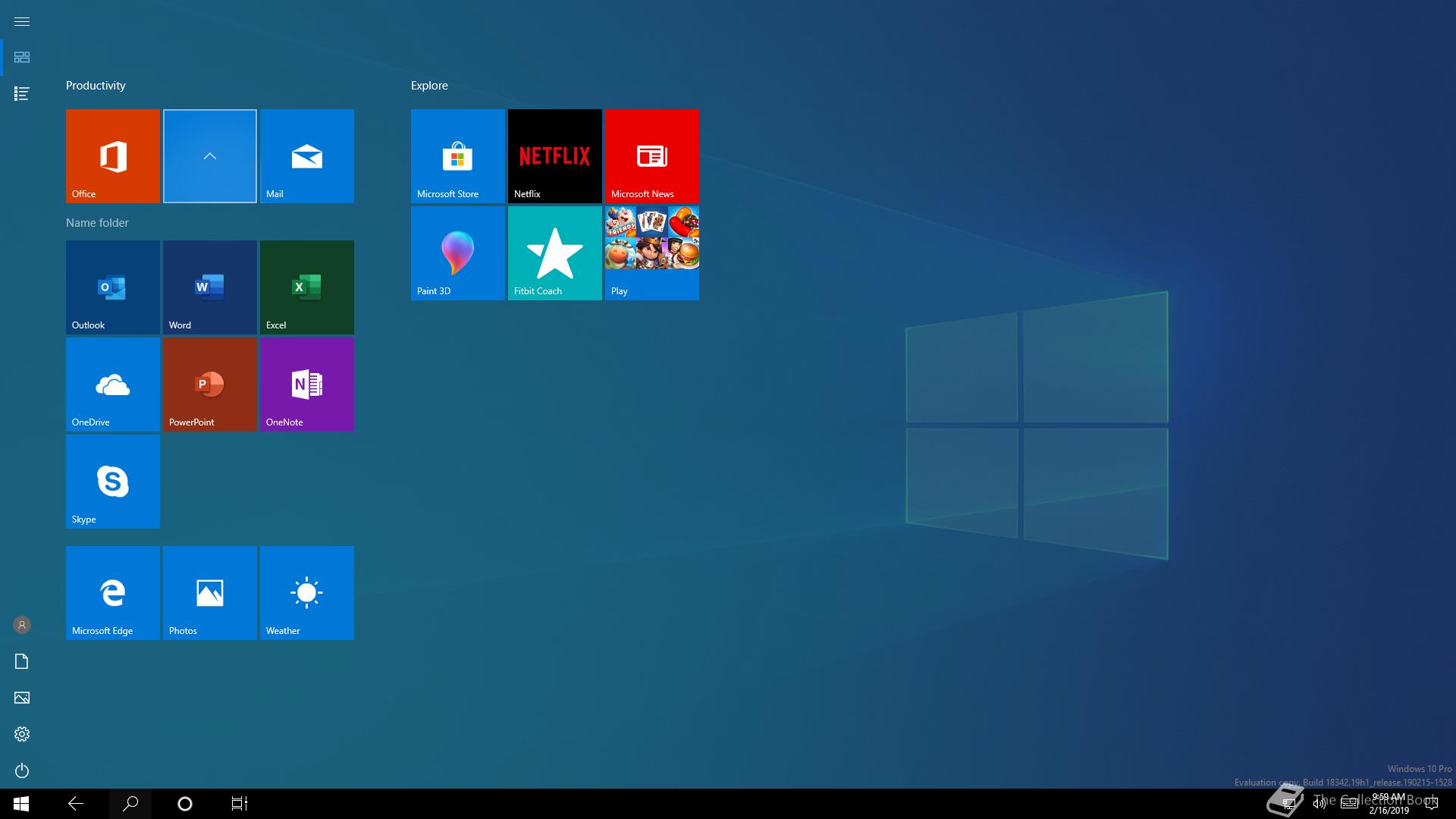
Task: Open Cortana circle on the taskbar
Action: click(185, 804)
